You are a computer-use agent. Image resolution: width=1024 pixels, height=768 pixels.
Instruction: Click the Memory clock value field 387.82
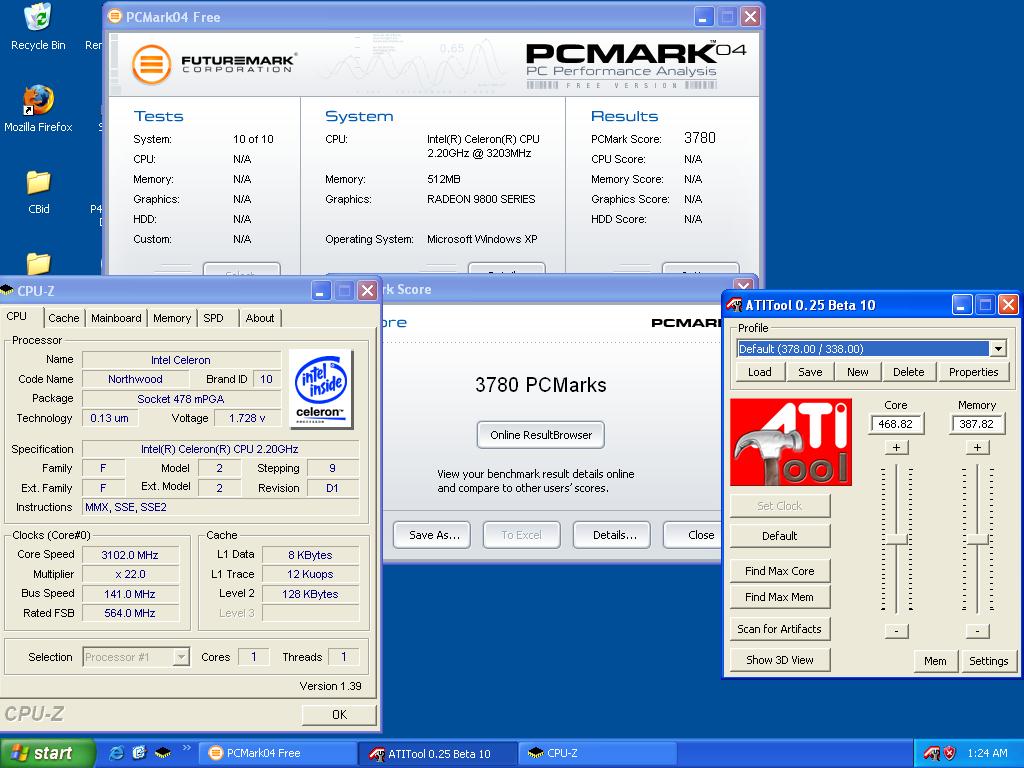click(x=976, y=424)
